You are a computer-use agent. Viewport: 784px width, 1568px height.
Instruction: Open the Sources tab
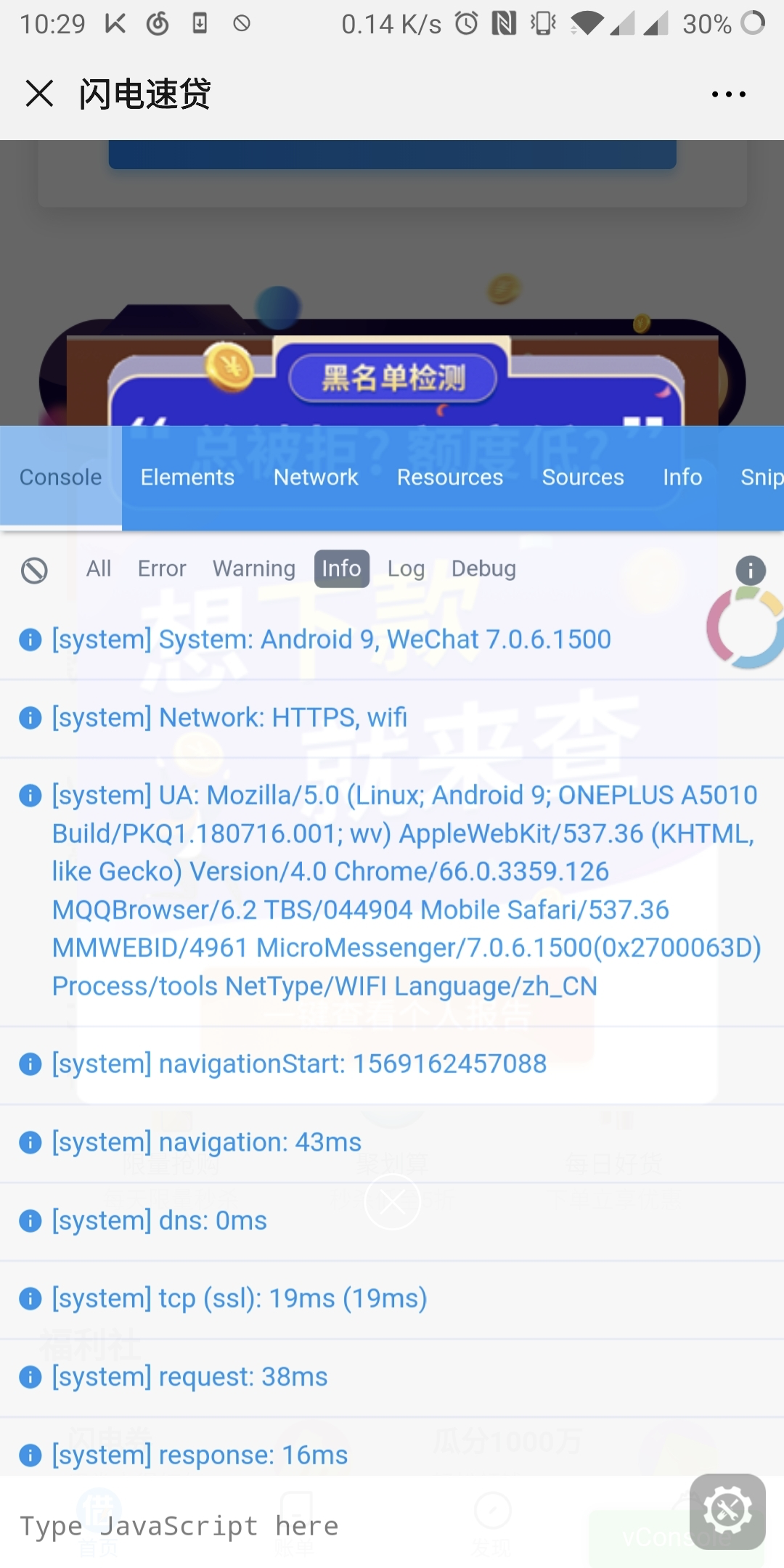point(583,477)
